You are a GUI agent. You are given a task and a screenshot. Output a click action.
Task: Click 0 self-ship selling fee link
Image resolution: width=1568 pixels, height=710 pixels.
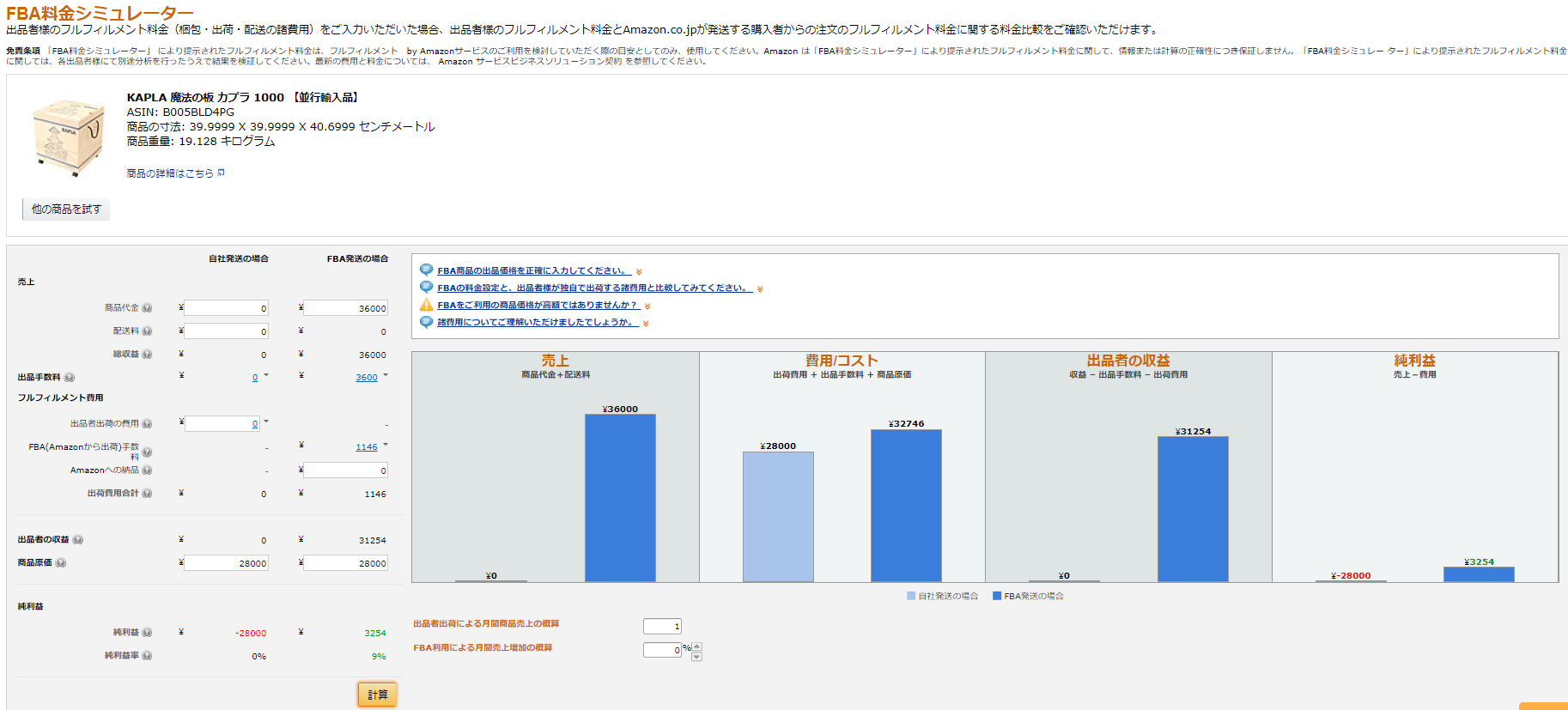click(x=255, y=378)
